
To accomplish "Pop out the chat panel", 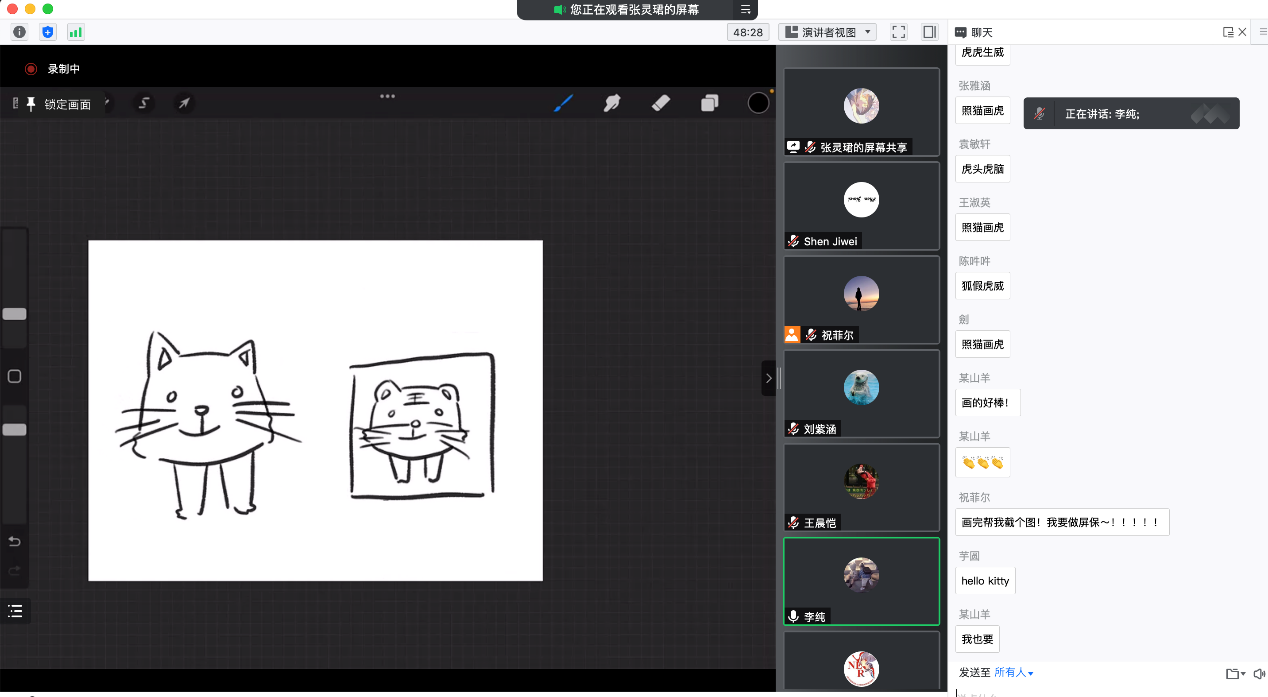I will coord(1228,32).
